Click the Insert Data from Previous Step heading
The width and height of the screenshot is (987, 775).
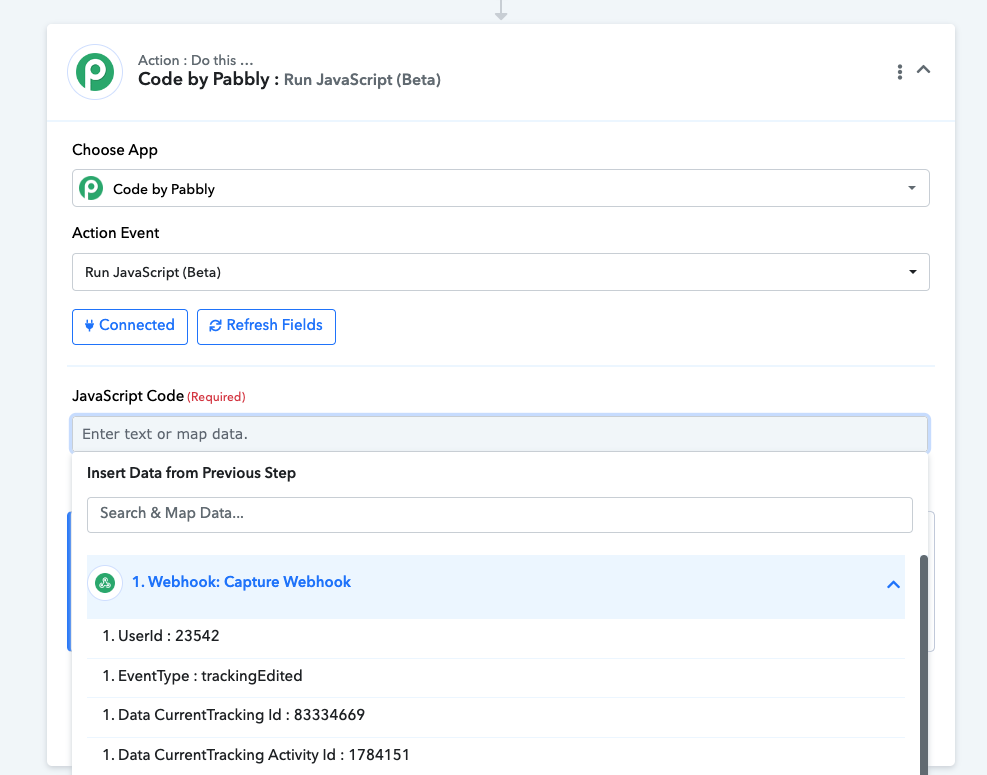click(x=191, y=473)
